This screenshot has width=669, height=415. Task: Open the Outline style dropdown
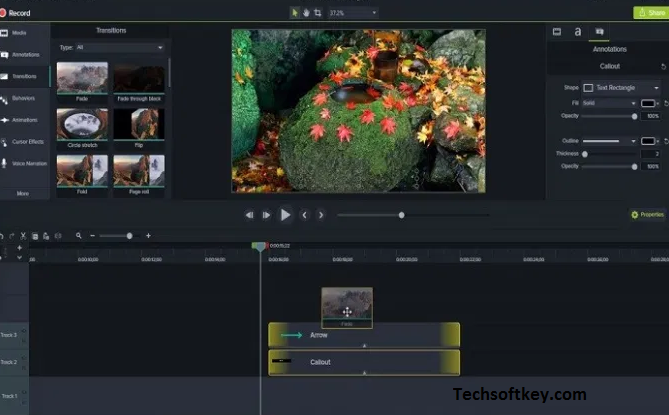[609, 141]
